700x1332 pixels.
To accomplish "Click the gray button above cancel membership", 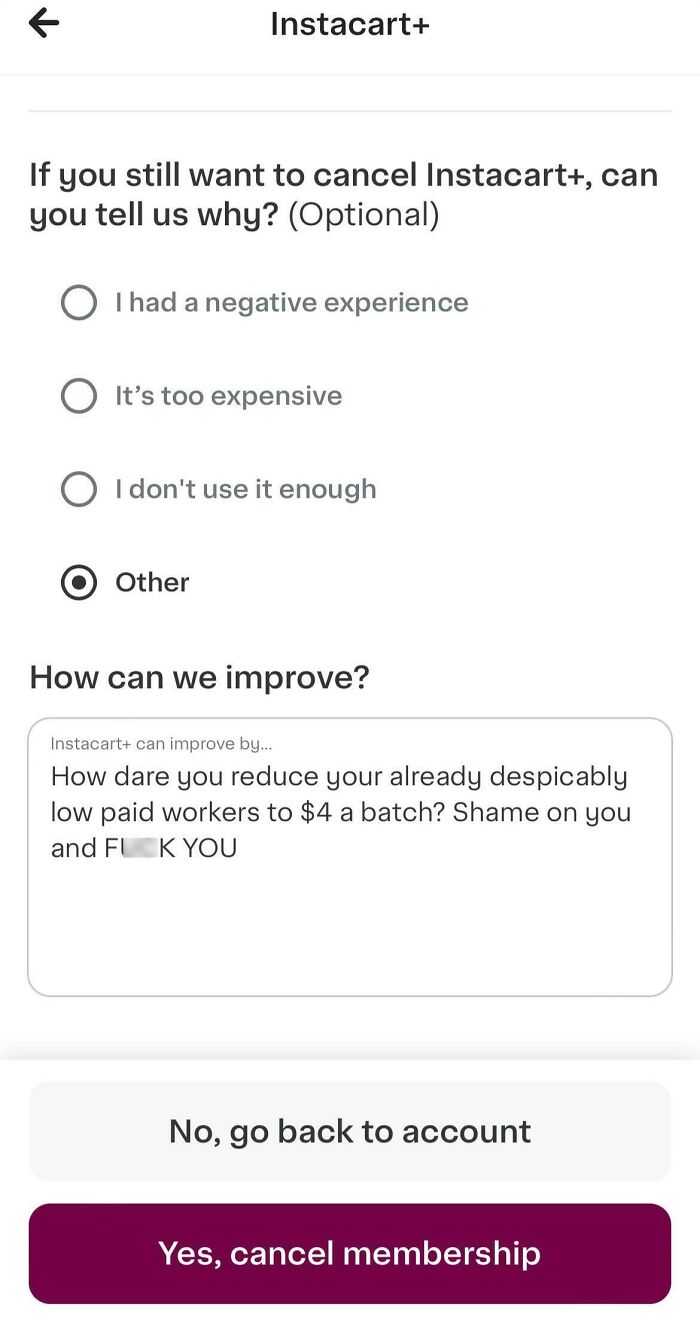I will 349,1130.
